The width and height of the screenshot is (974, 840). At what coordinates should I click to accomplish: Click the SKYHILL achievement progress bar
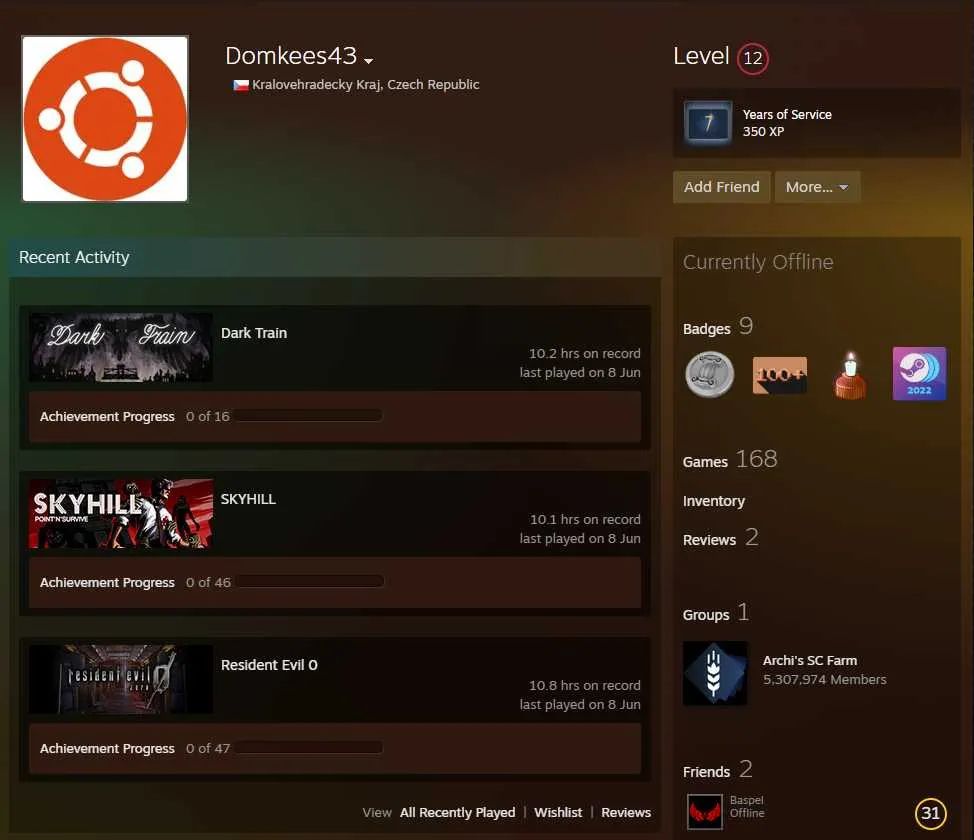point(310,582)
